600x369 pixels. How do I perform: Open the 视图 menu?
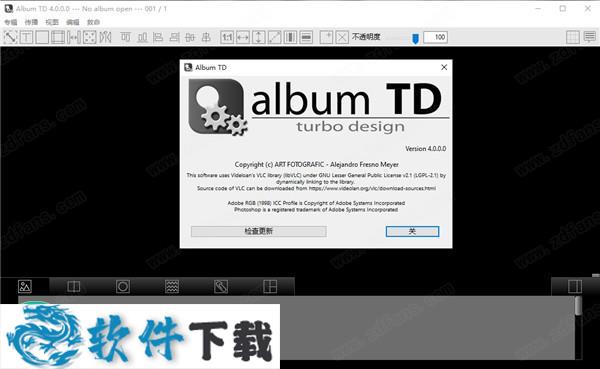52,22
